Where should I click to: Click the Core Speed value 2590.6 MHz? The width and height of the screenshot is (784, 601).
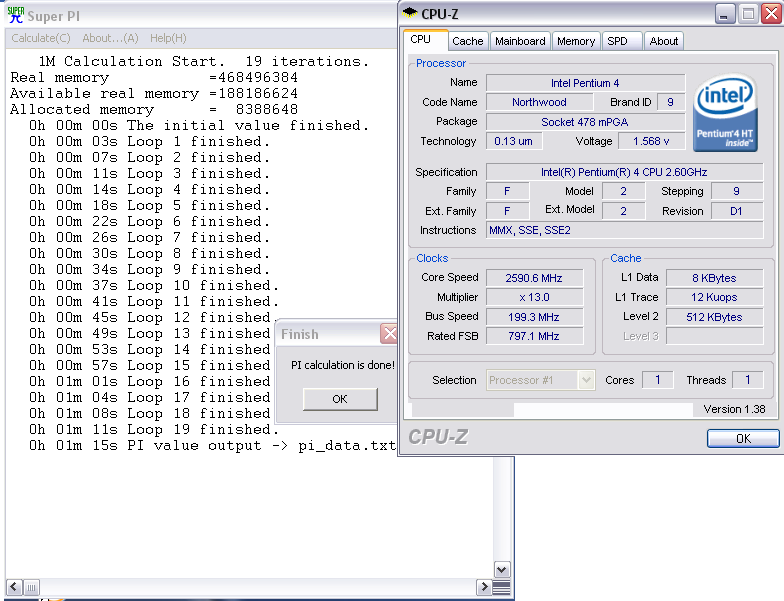(x=534, y=278)
